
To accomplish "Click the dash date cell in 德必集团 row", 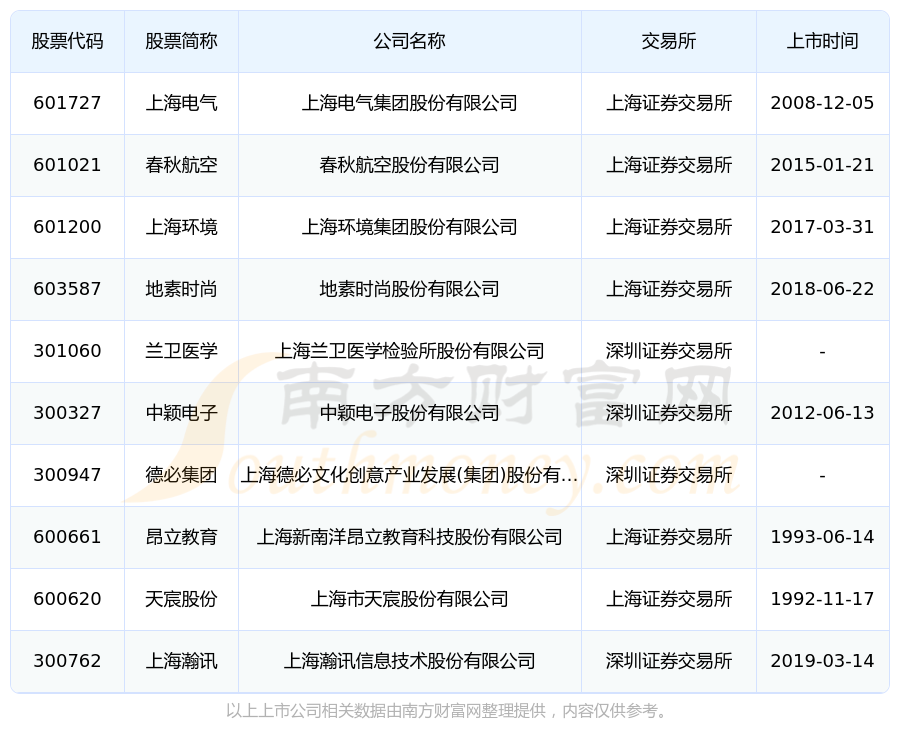I will click(x=823, y=476).
